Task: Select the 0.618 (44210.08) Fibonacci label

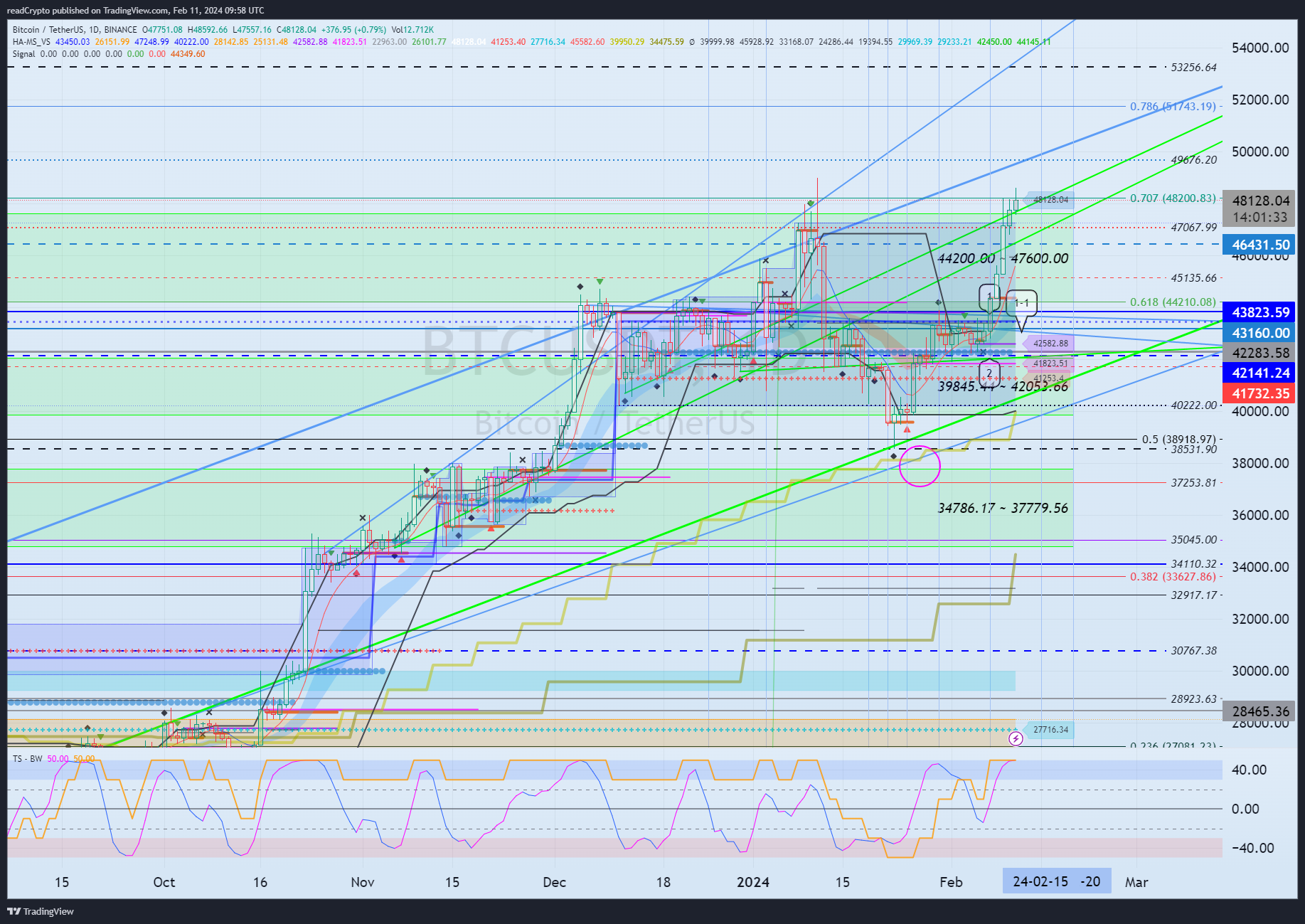Action: (x=1173, y=302)
